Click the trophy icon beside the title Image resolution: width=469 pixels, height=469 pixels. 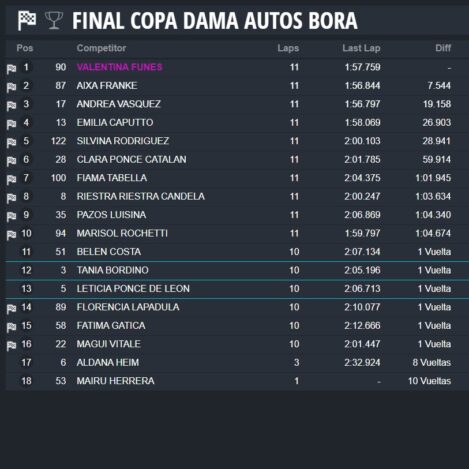pos(54,21)
